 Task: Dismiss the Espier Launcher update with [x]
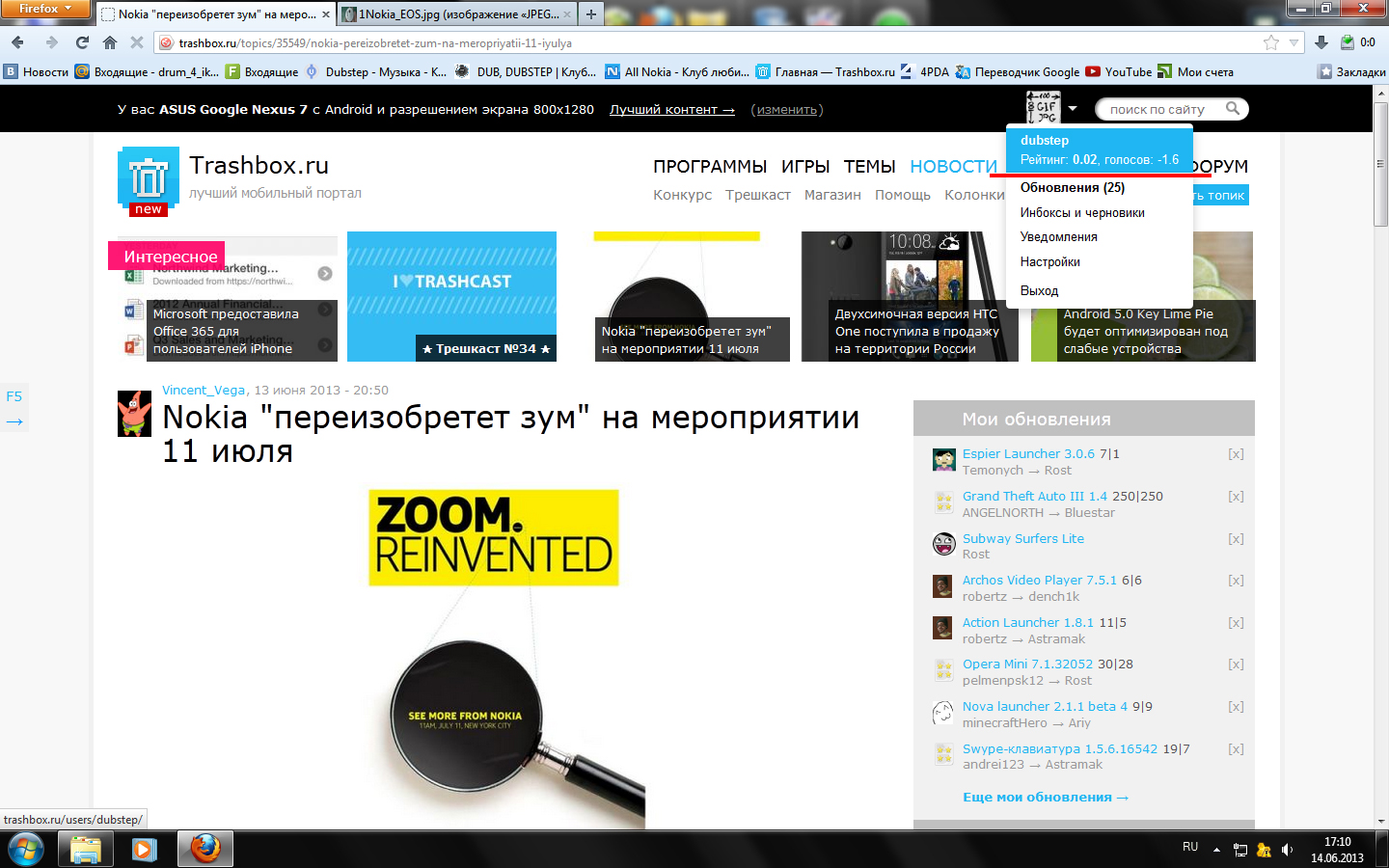(1236, 453)
